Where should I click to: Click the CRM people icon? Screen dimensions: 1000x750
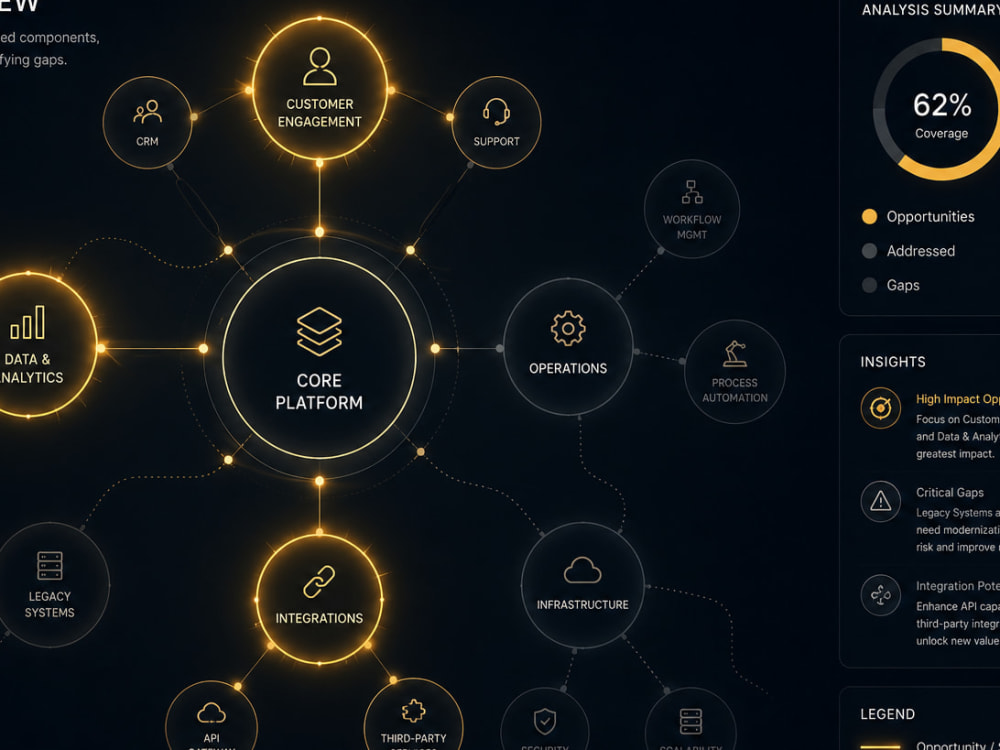click(x=147, y=112)
